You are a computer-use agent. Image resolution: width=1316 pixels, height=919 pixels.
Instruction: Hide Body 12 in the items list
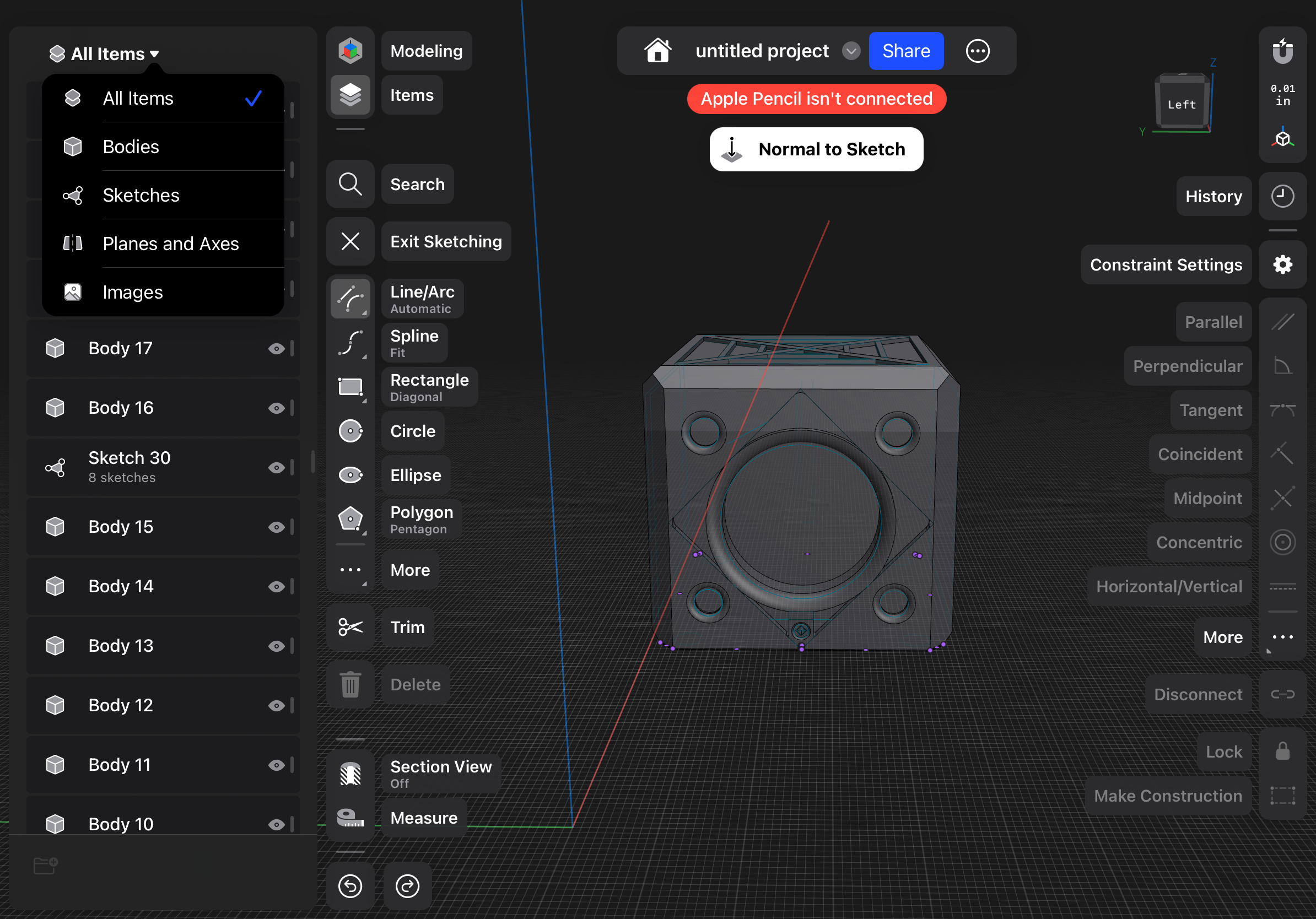coord(277,705)
